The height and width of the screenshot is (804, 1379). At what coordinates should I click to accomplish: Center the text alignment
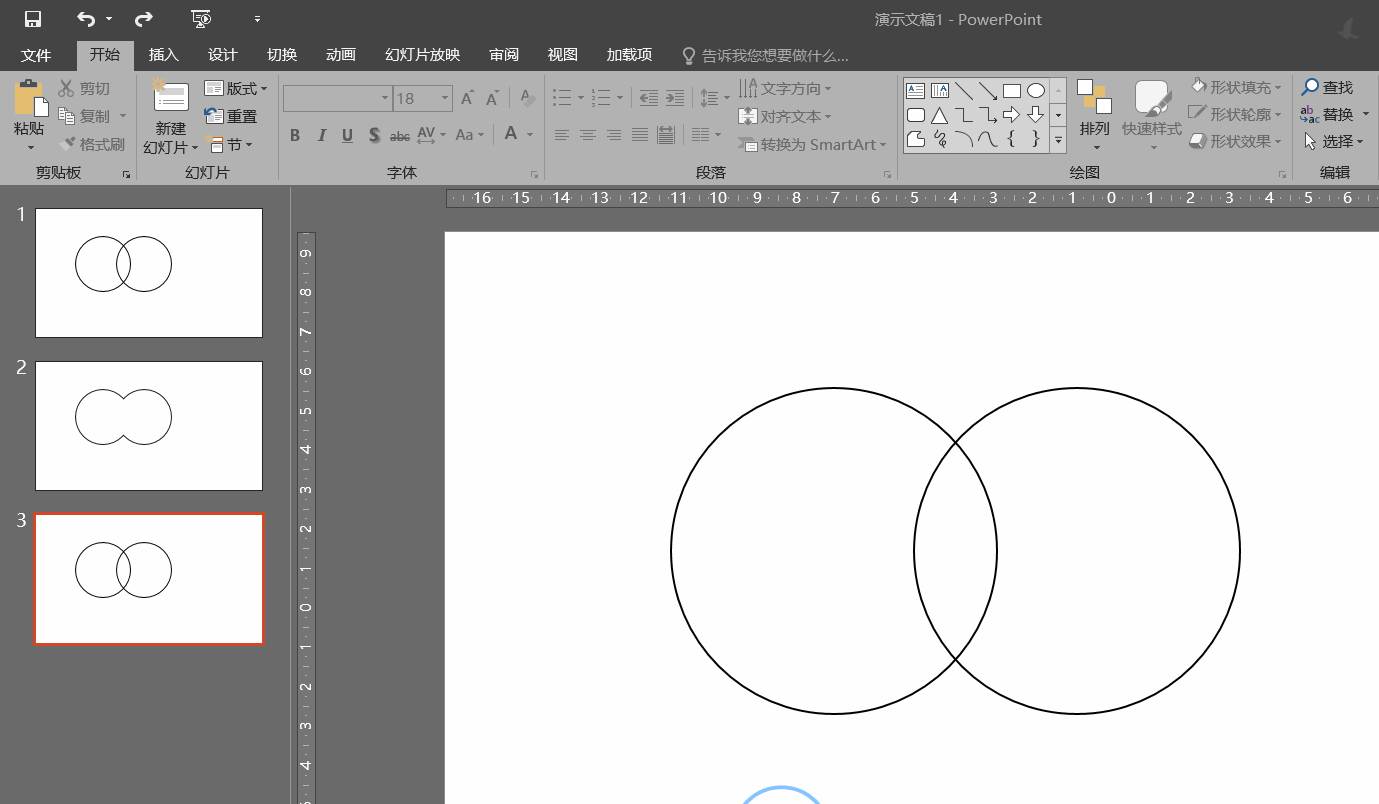click(588, 135)
